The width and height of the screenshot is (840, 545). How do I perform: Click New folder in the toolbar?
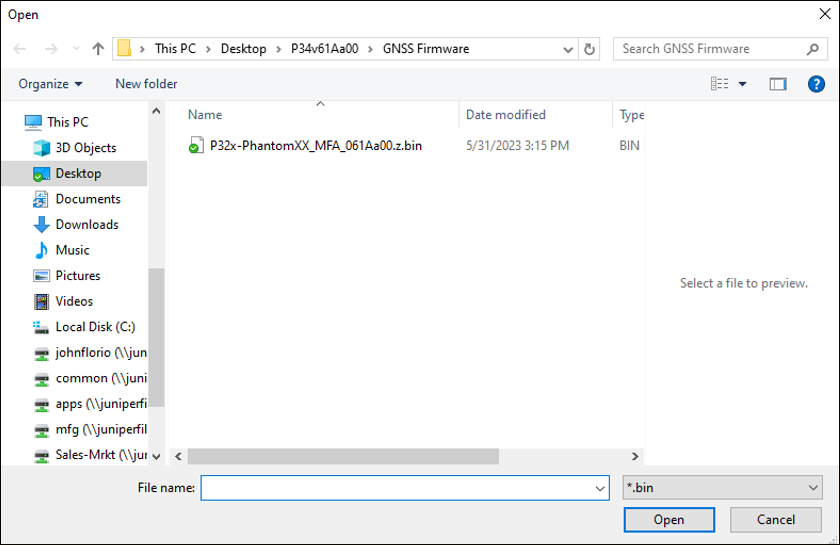click(146, 84)
